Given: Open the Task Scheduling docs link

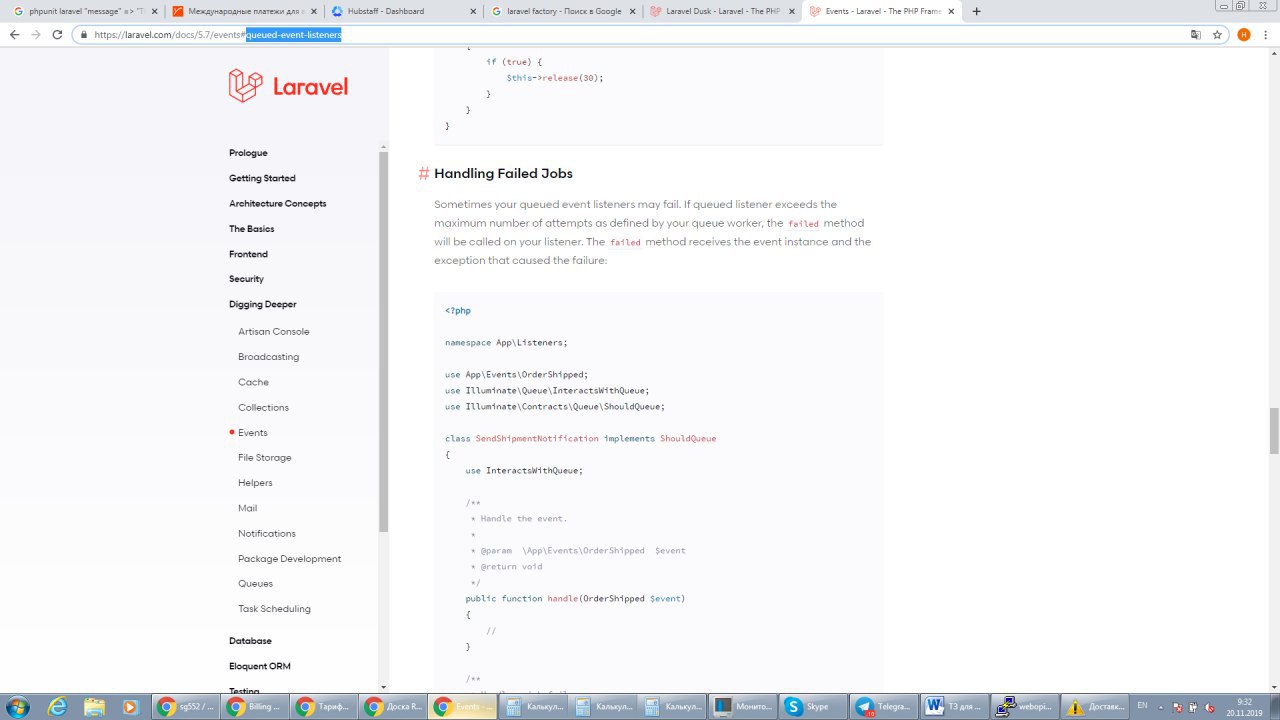Looking at the screenshot, I should (x=274, y=609).
